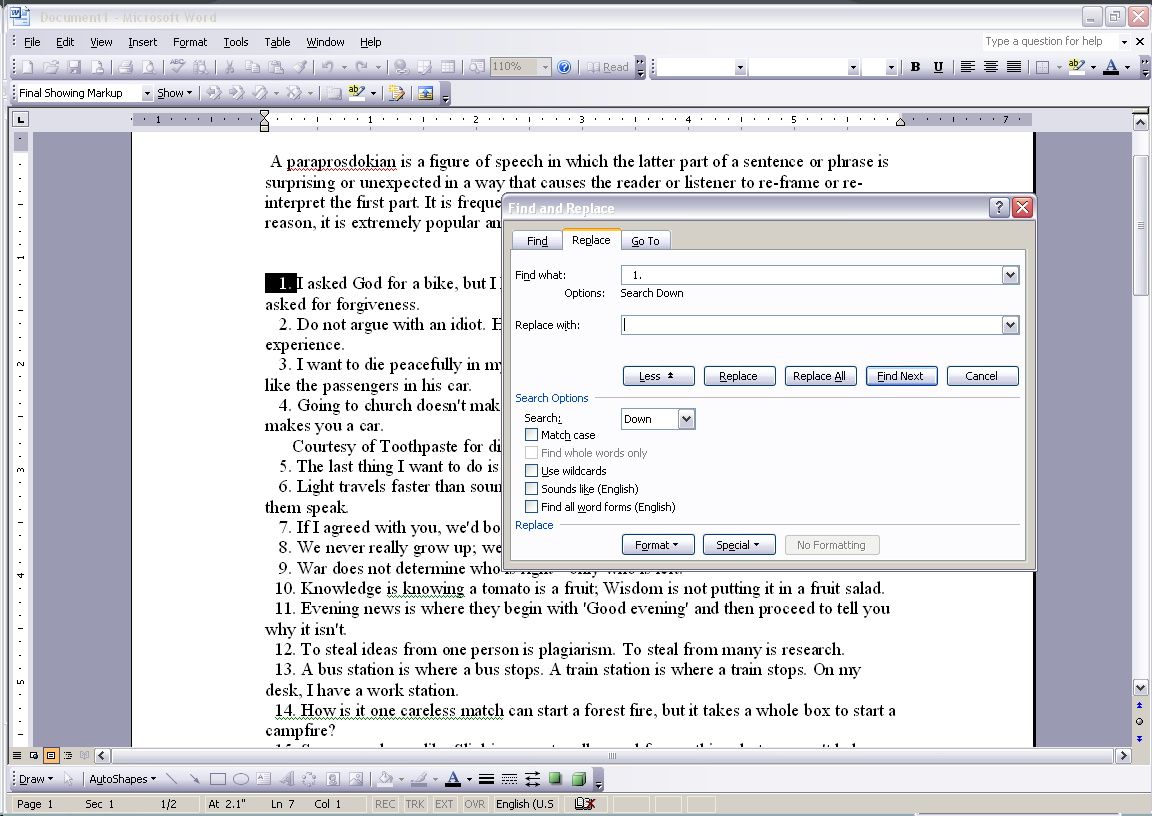Open the Print Preview tool
The image size is (1152, 816).
148,67
